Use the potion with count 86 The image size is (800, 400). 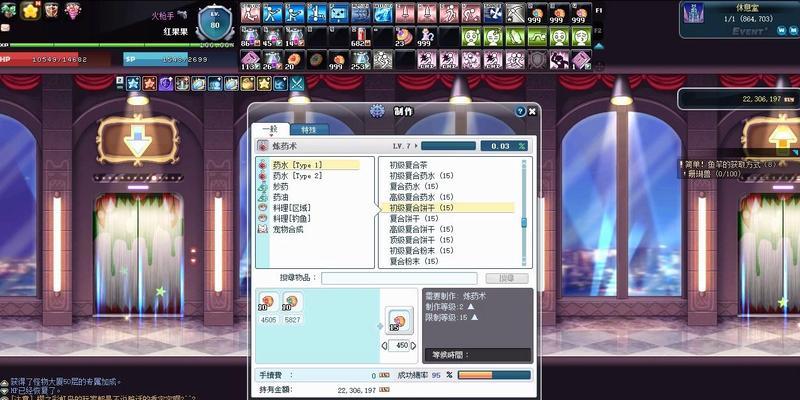pyautogui.click(x=250, y=37)
